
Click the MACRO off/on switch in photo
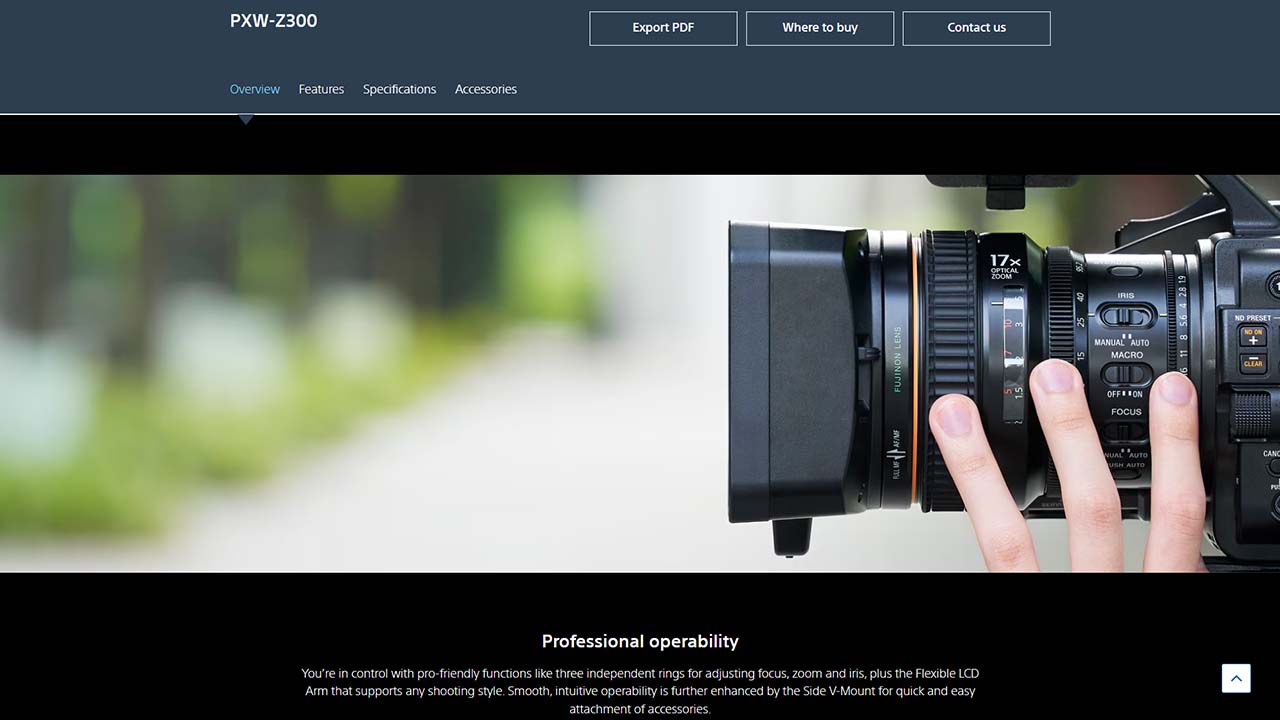(x=1126, y=374)
